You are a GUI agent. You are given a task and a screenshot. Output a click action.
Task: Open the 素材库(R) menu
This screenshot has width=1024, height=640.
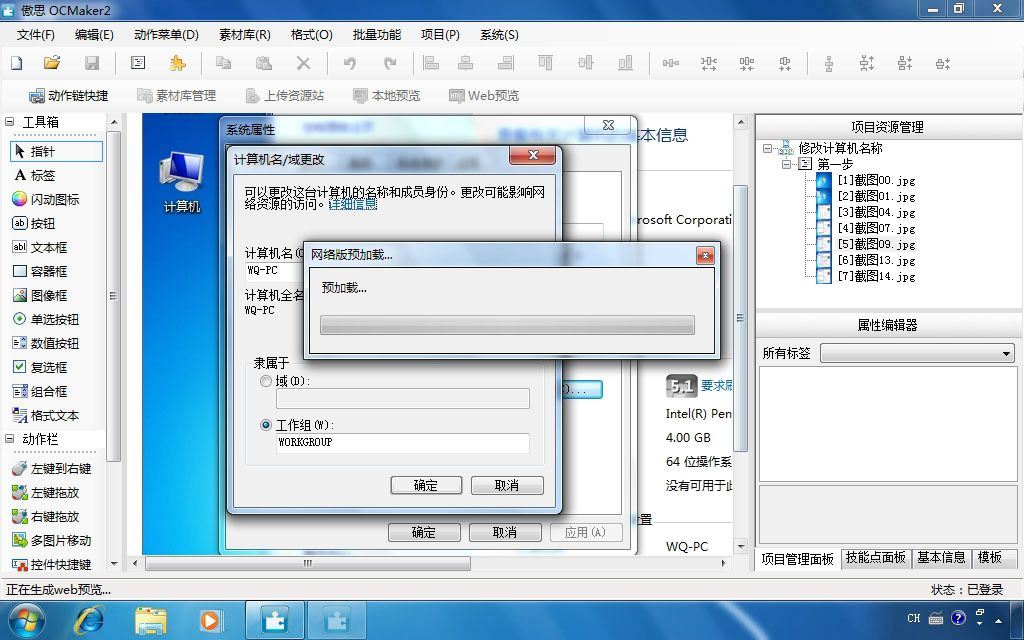[245, 35]
